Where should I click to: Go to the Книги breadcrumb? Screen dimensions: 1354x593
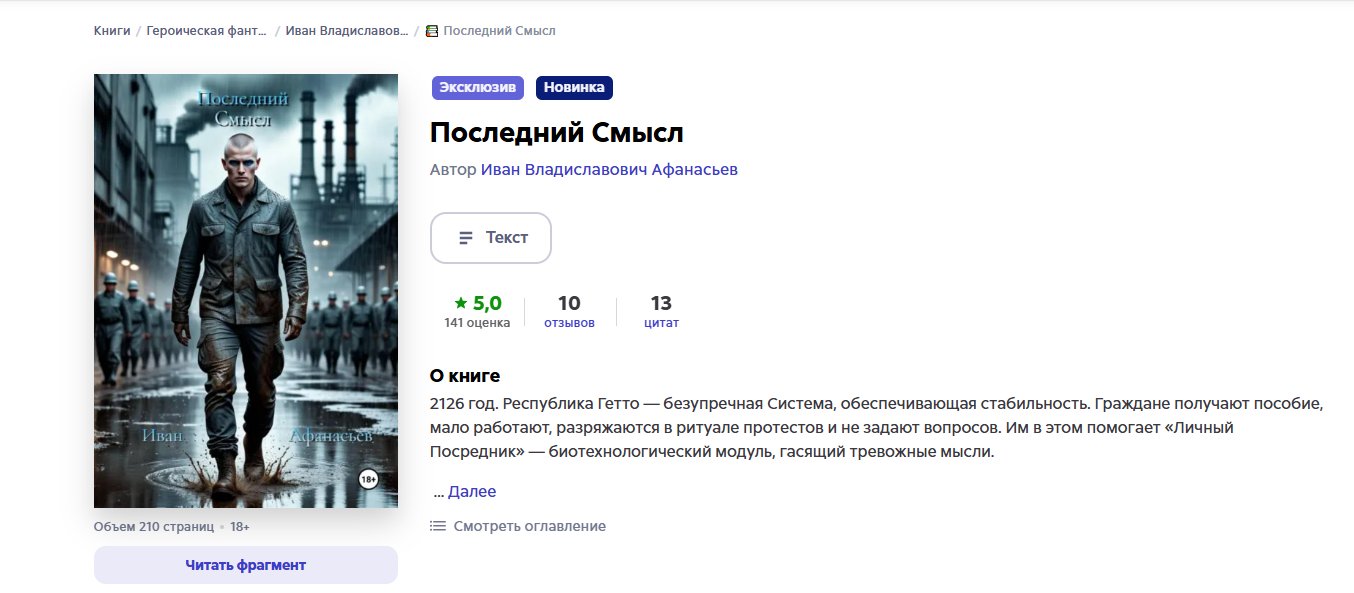(112, 31)
